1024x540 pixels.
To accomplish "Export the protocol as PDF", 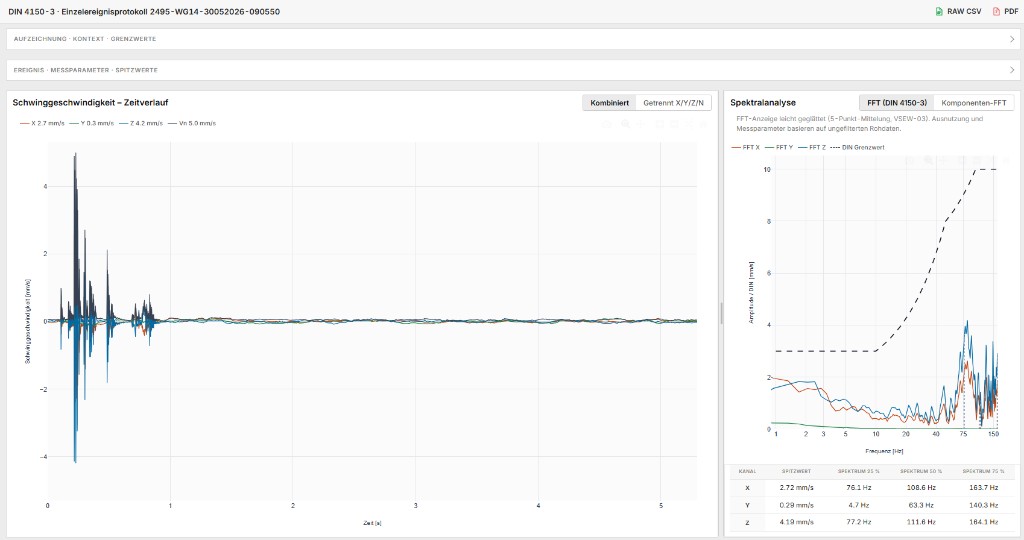I will pyautogui.click(x=1005, y=11).
